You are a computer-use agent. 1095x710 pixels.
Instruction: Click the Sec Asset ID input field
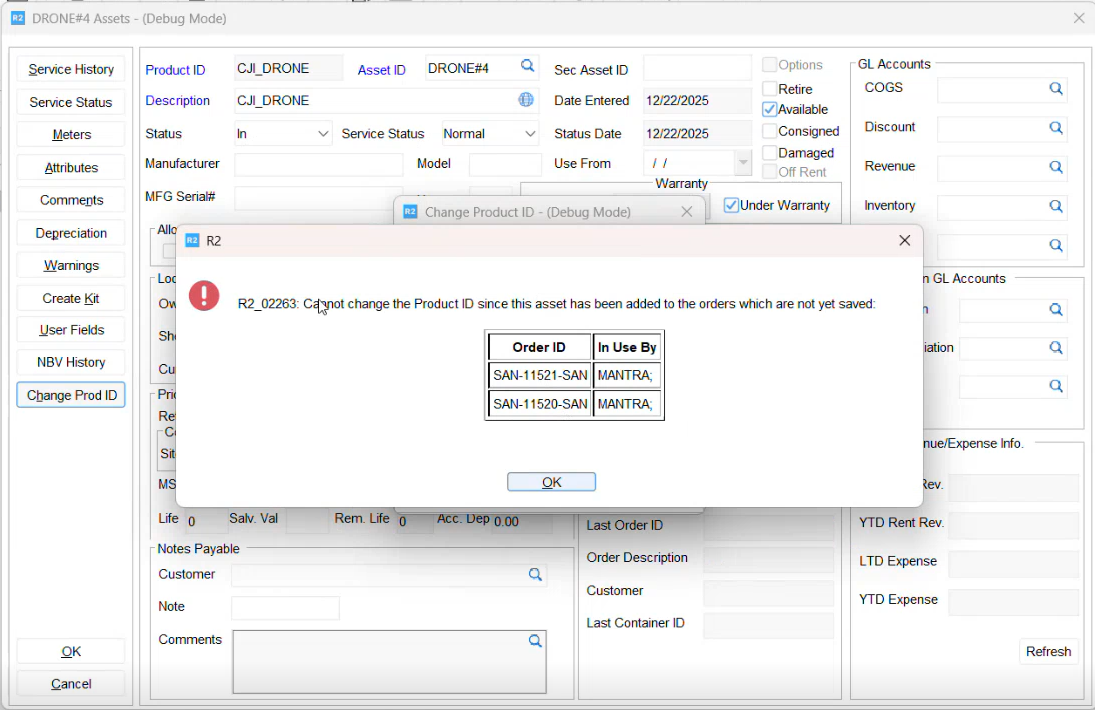[x=697, y=69]
